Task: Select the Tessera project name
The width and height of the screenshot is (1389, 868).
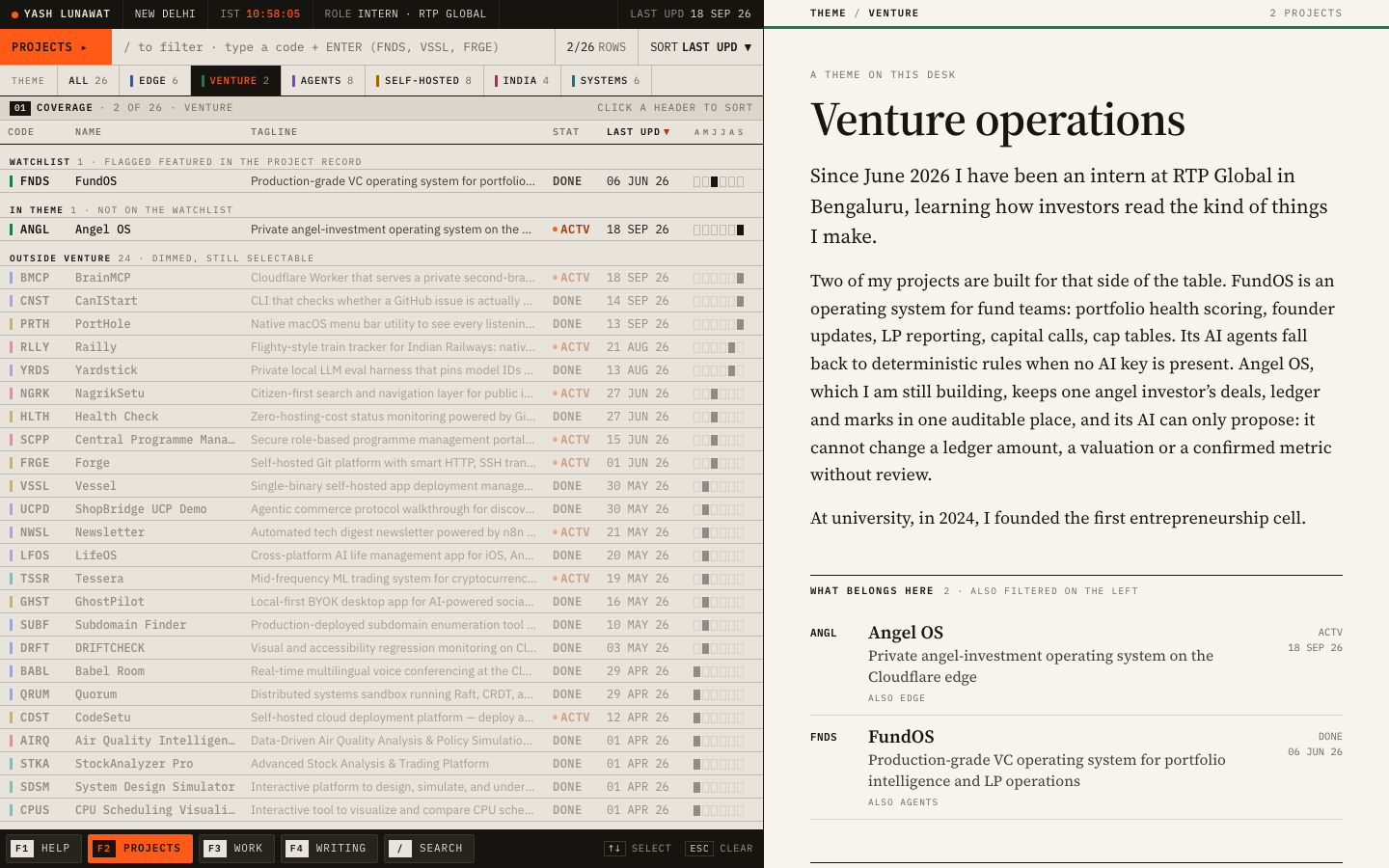Action: [x=99, y=579]
